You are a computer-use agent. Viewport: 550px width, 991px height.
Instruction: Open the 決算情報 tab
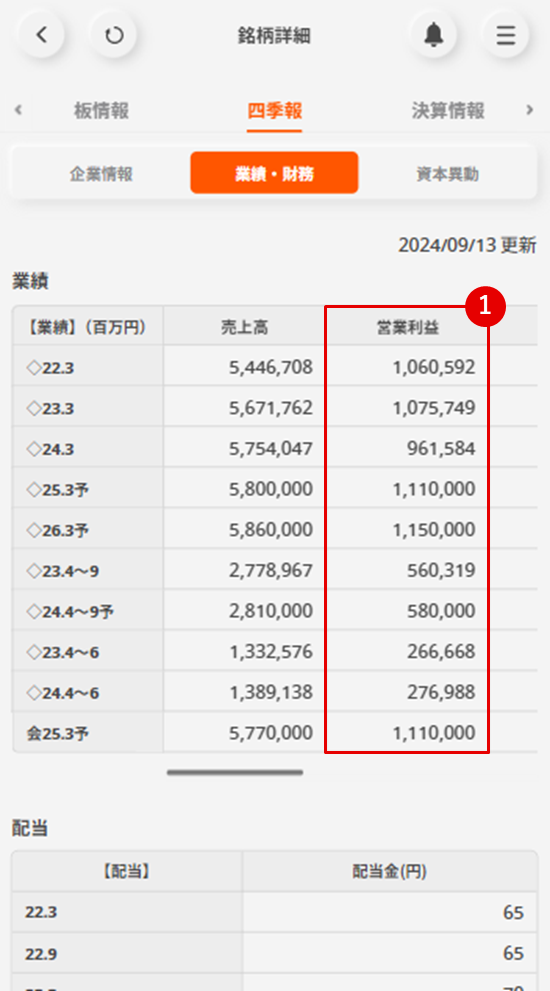[x=448, y=111]
